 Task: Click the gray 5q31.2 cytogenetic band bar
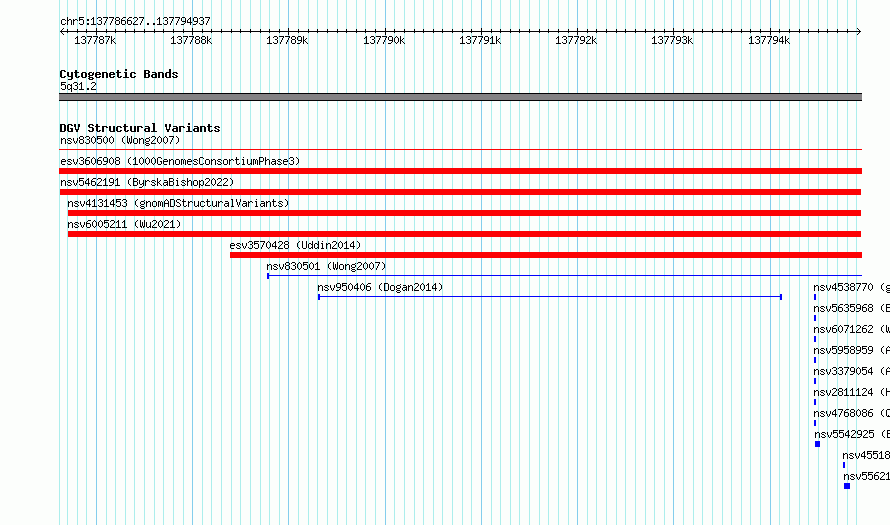click(x=460, y=97)
